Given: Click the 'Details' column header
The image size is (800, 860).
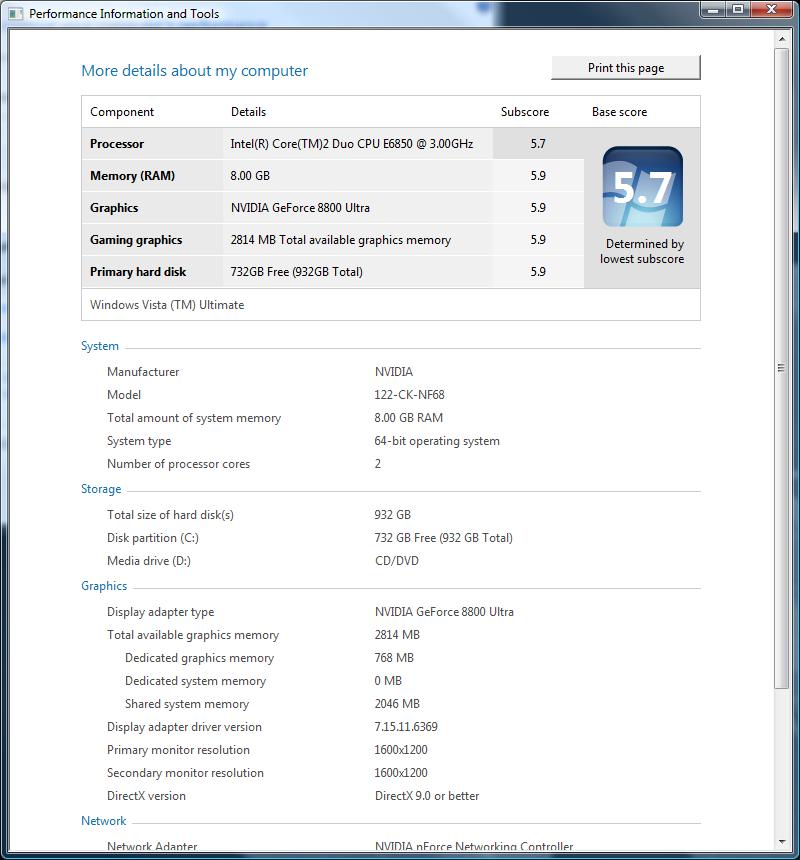Looking at the screenshot, I should pos(248,112).
